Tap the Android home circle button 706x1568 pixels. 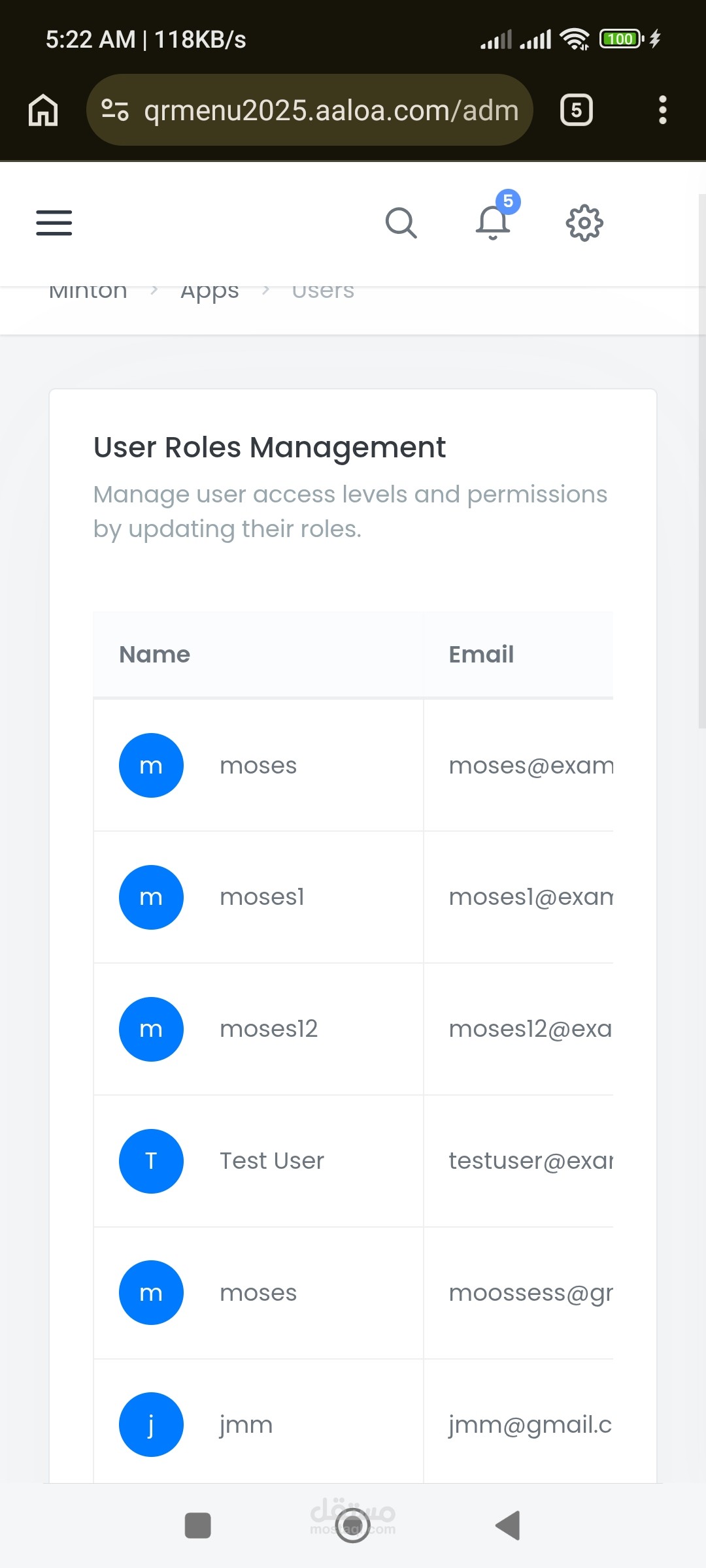352,1526
